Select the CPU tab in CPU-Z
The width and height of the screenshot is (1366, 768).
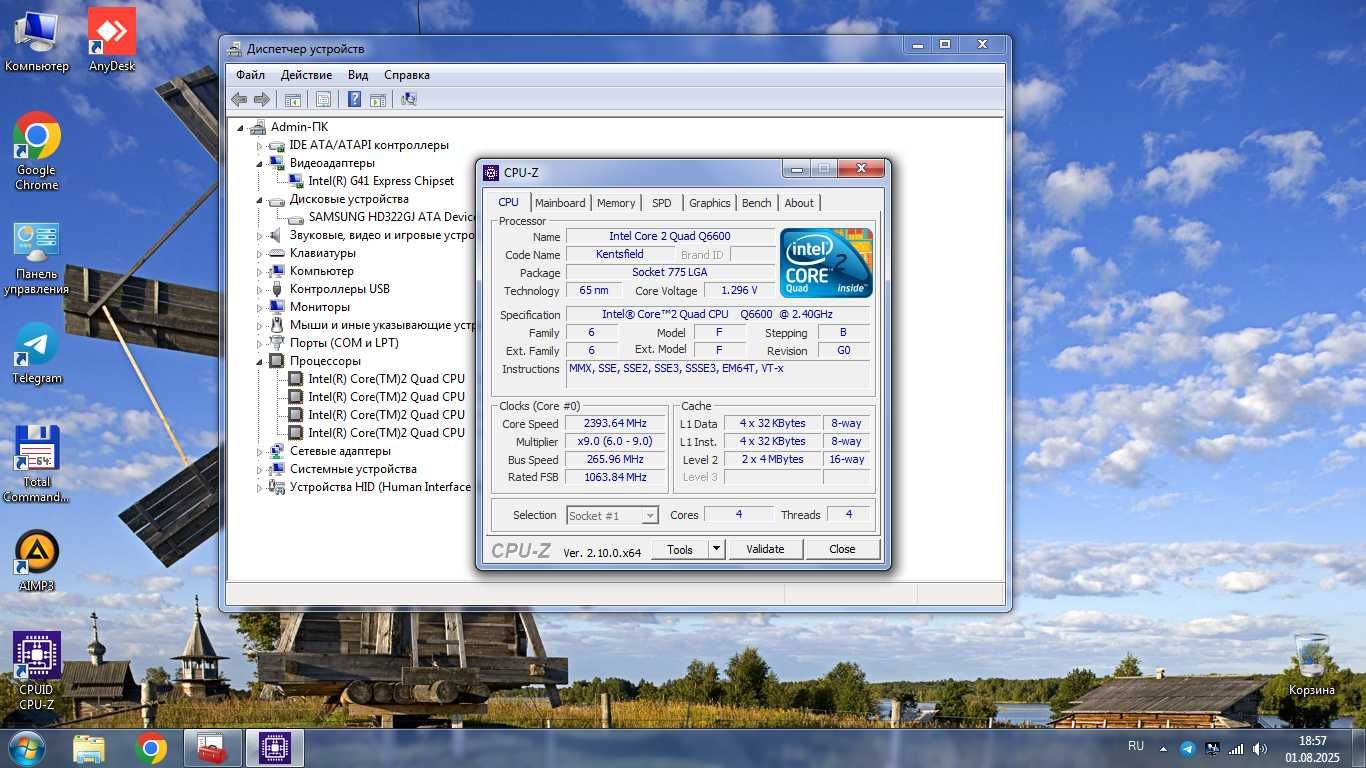pos(509,202)
